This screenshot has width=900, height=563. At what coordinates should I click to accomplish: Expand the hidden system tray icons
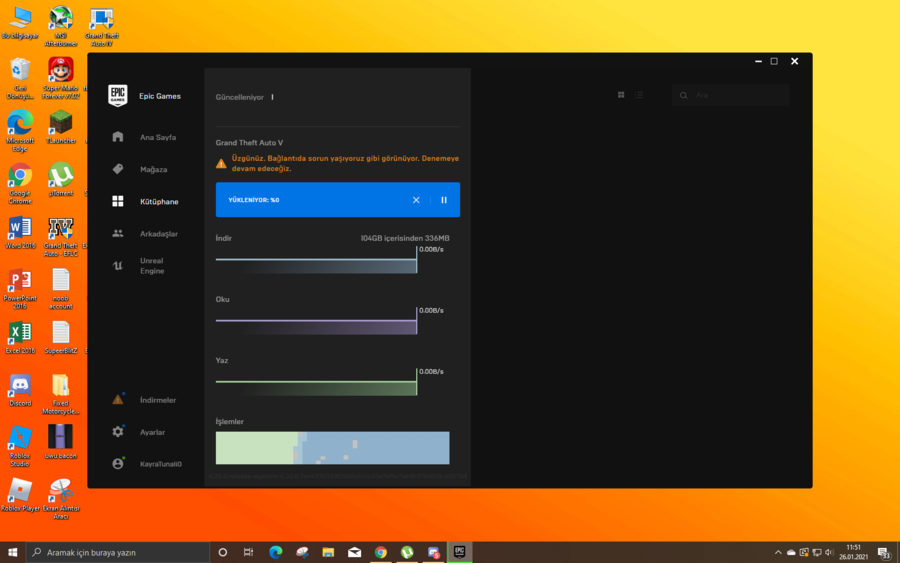tap(778, 552)
